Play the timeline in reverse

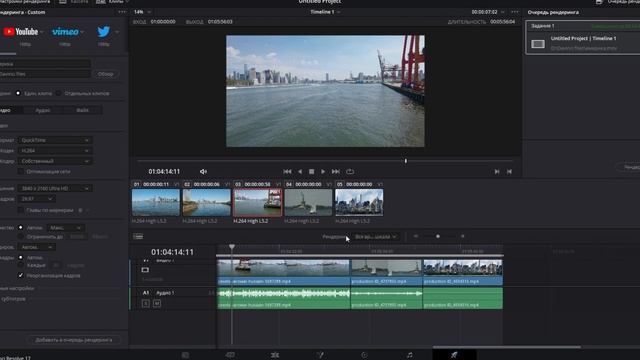[300, 172]
